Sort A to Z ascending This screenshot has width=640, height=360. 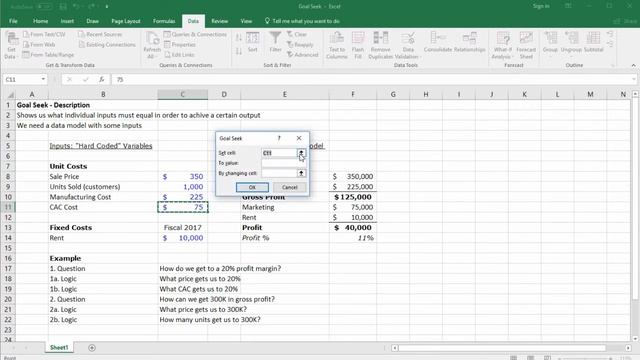239,38
